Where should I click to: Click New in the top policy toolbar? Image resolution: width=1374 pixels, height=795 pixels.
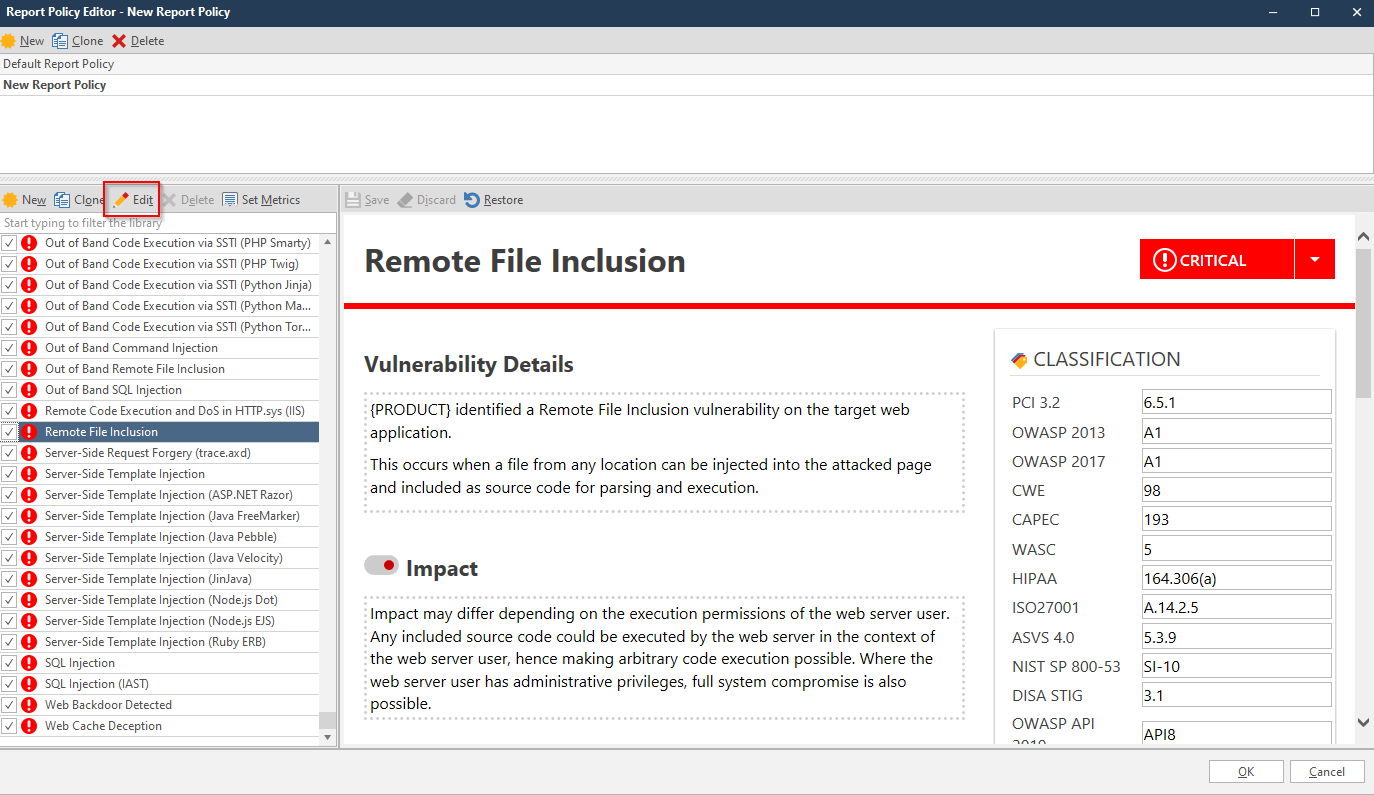pyautogui.click(x=23, y=41)
